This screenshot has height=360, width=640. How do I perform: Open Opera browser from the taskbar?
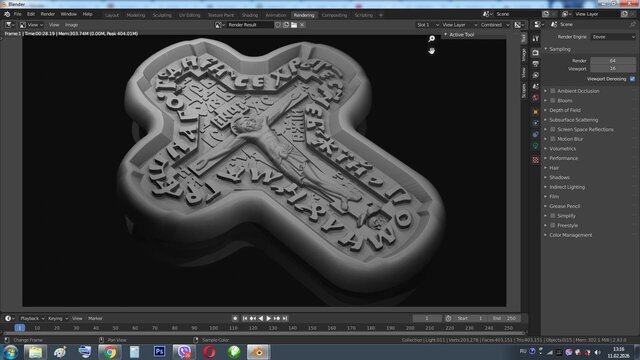coord(209,352)
